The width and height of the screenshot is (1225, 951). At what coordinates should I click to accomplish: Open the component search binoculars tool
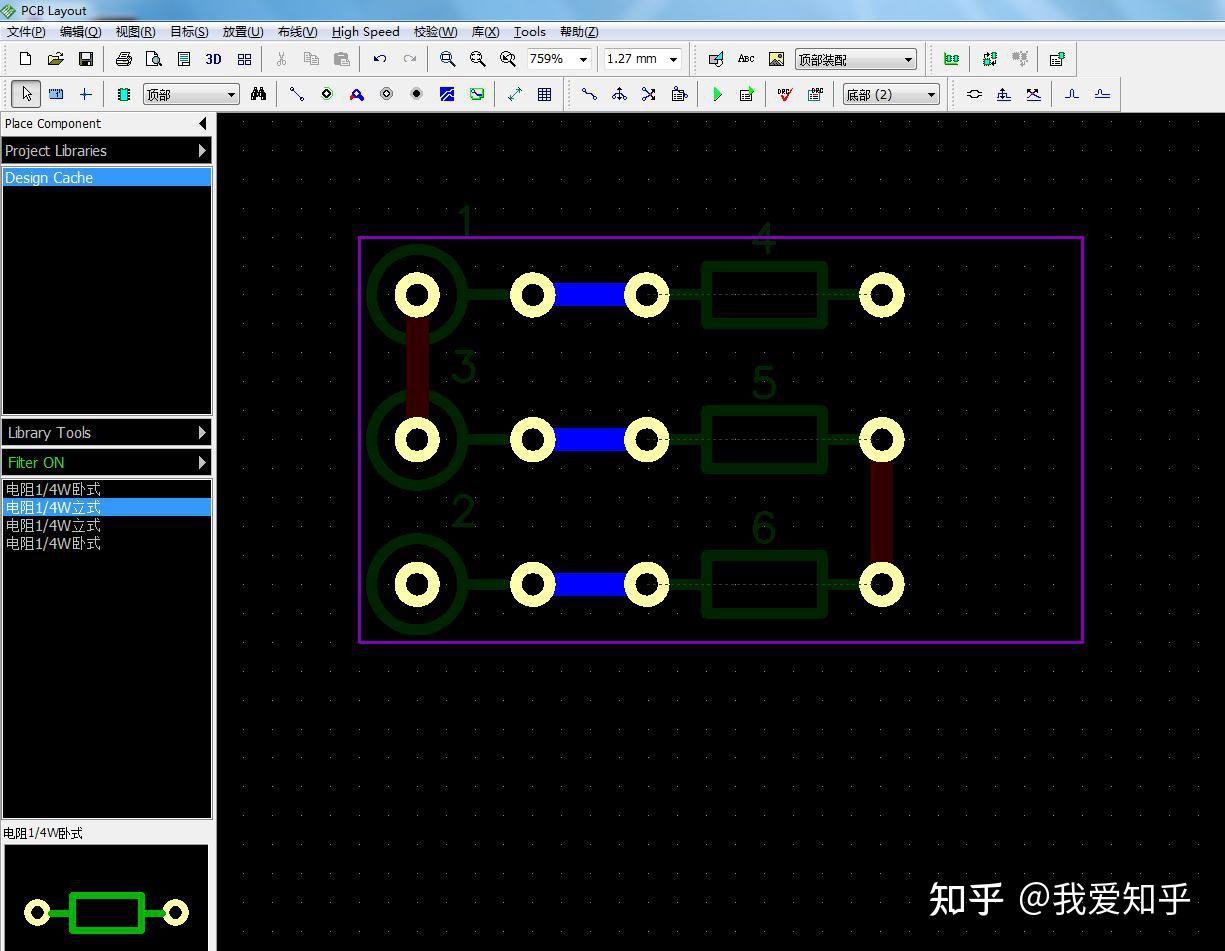tap(259, 93)
